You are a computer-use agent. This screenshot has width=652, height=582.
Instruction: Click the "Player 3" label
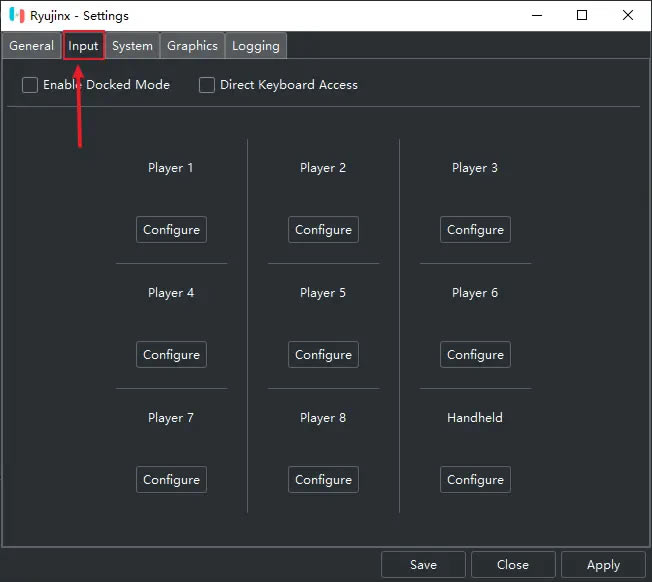[475, 168]
